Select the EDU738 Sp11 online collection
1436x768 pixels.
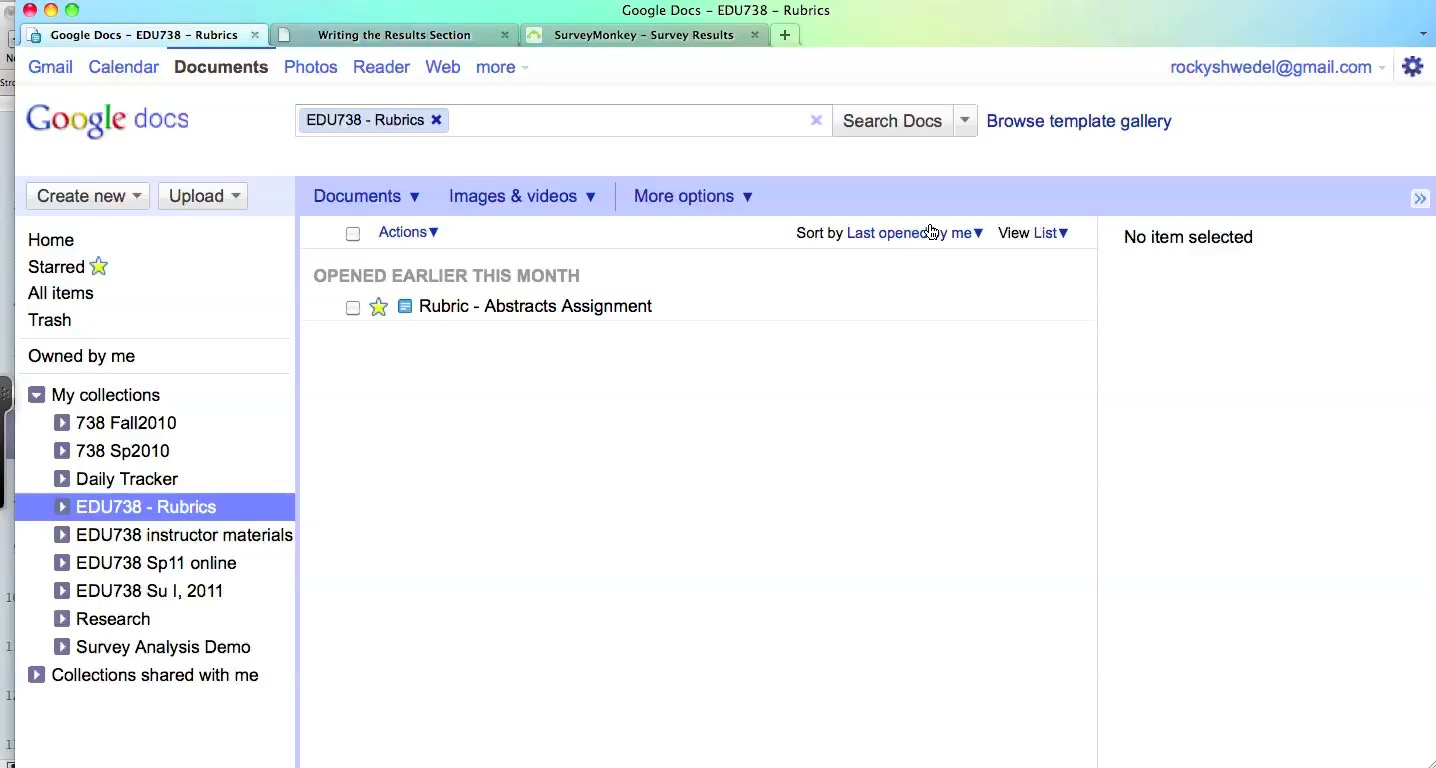click(x=156, y=563)
